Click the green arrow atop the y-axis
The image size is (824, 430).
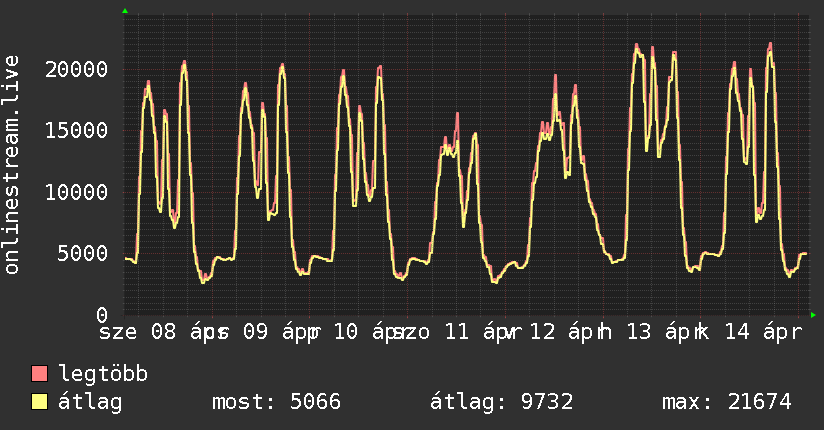click(x=125, y=11)
